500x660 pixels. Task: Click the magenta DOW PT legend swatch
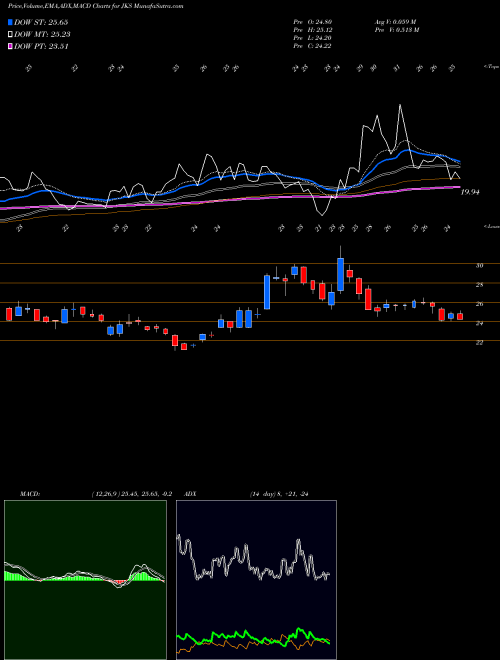10,46
